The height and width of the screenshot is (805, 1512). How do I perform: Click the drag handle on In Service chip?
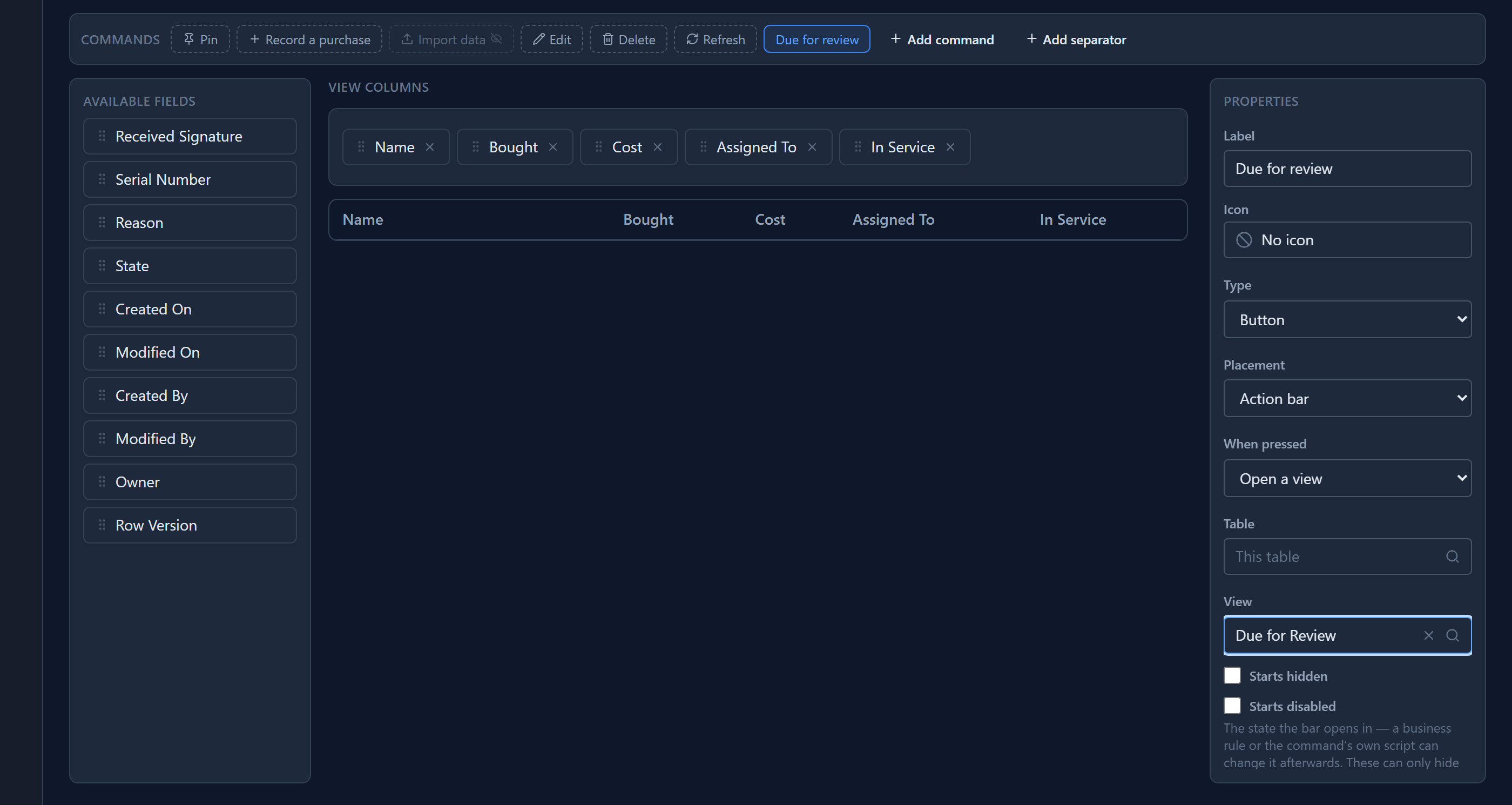point(858,147)
